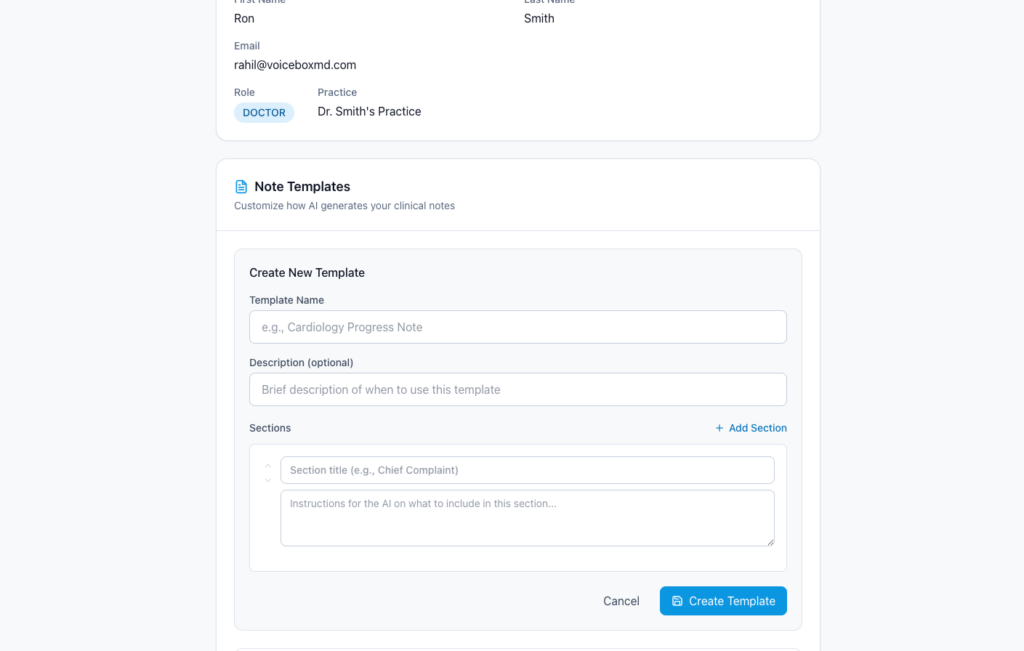This screenshot has height=651, width=1024.
Task: Click the save icon in Create Template
Action: coord(677,601)
